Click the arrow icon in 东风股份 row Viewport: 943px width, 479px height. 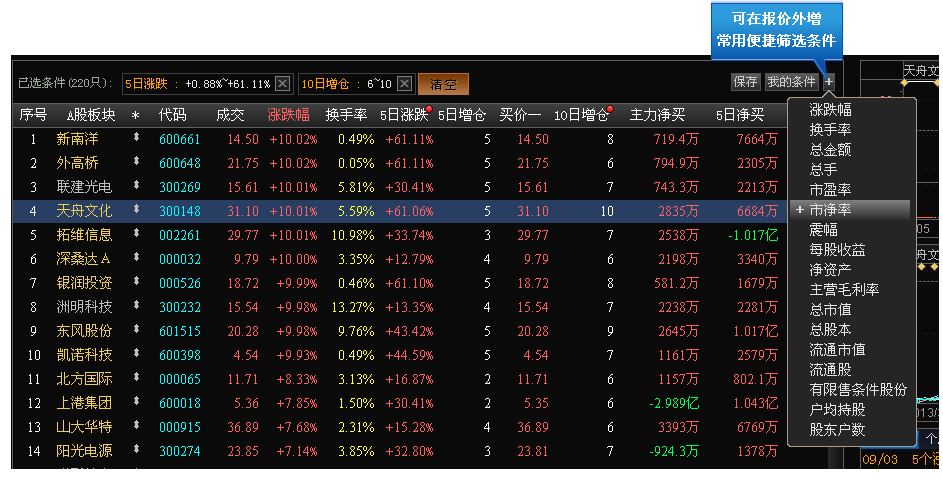click(x=137, y=329)
